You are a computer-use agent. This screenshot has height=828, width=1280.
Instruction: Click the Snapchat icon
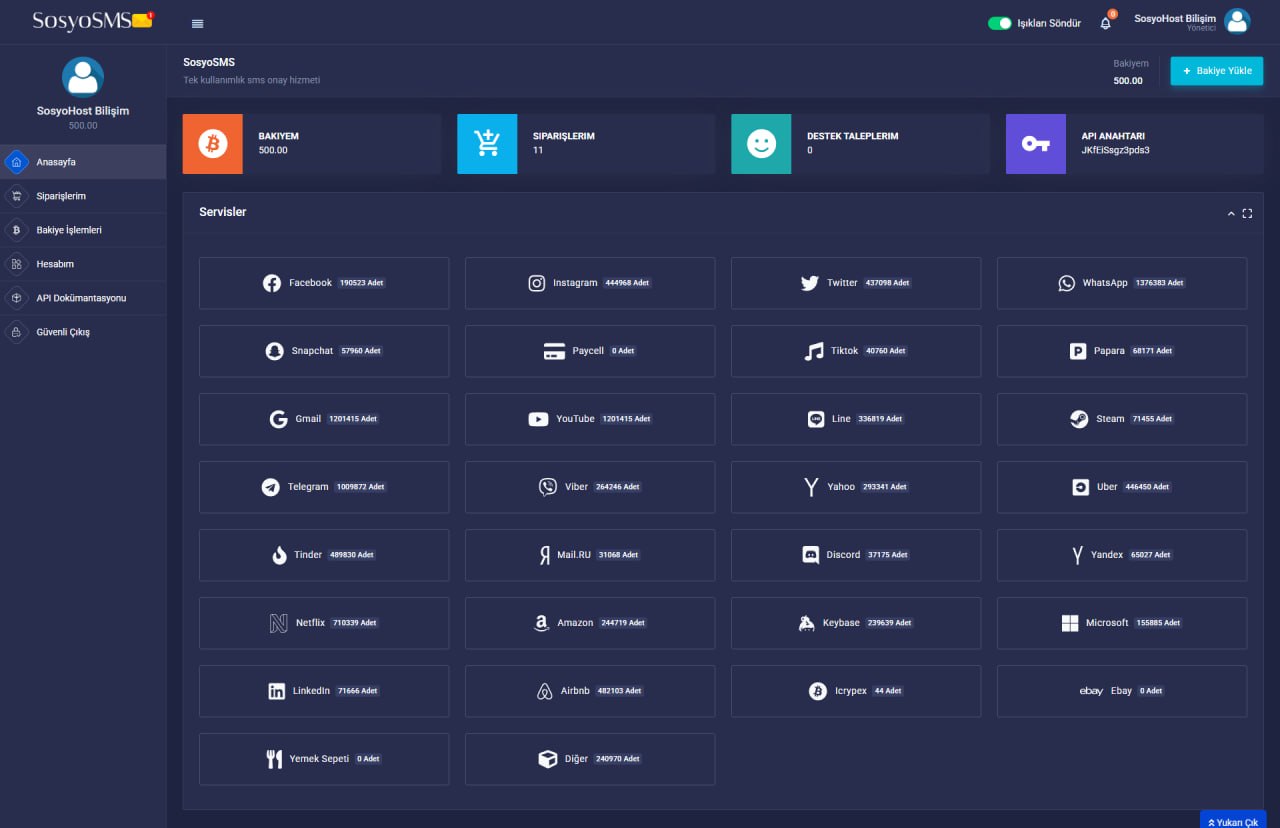[274, 351]
